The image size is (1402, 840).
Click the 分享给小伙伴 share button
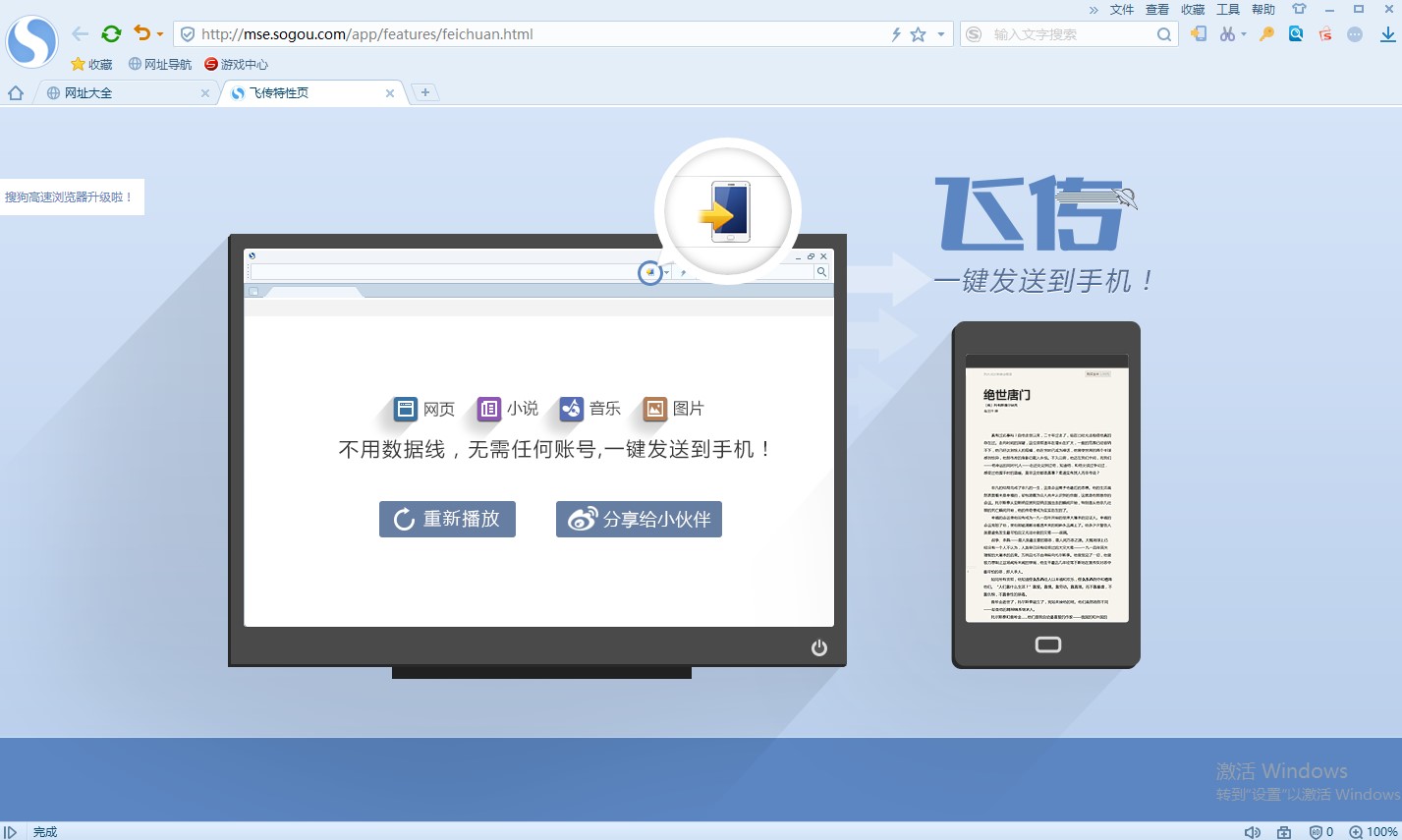pos(639,519)
